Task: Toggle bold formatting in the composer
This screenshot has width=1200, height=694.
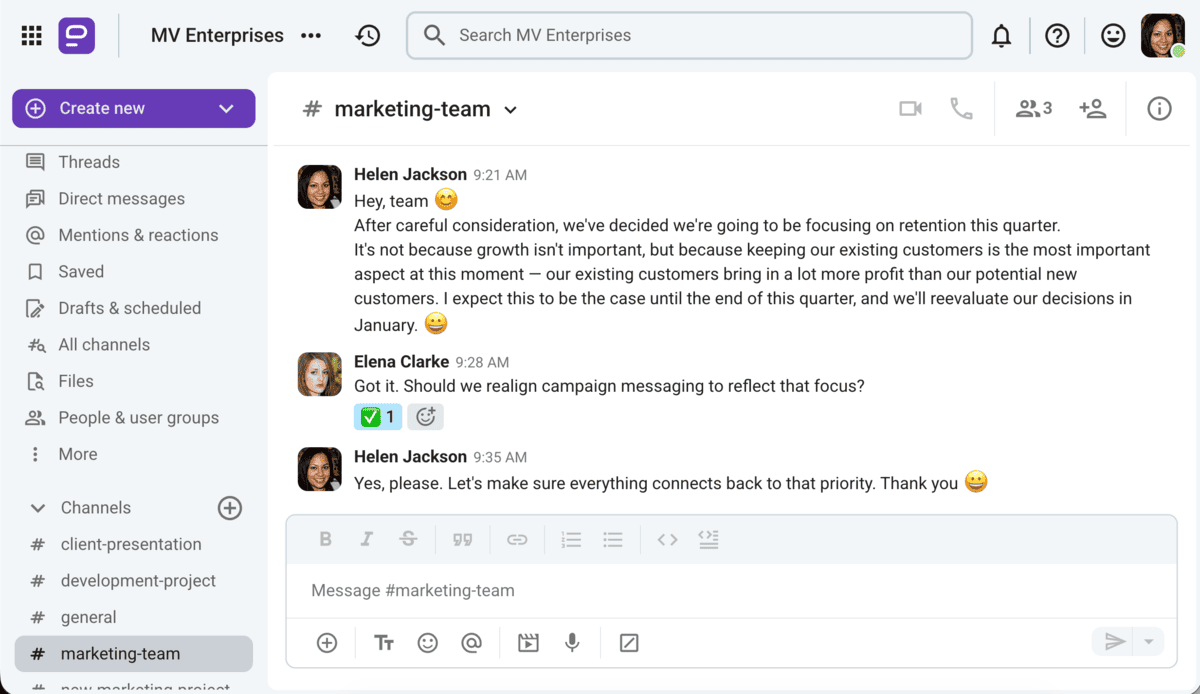Action: [x=325, y=539]
